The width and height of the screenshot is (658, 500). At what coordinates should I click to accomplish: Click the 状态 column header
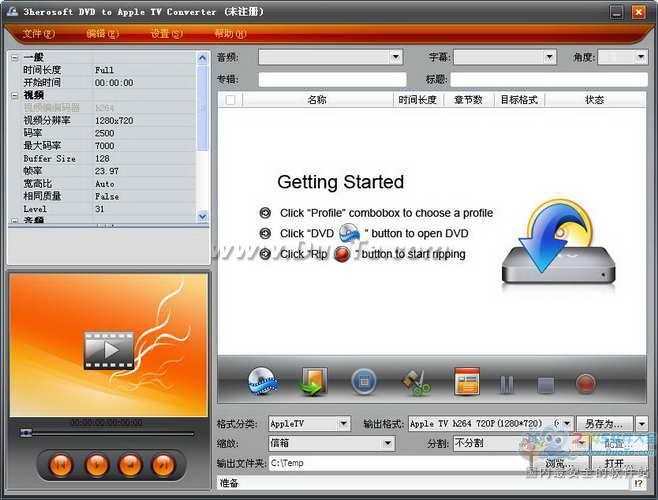coord(595,100)
